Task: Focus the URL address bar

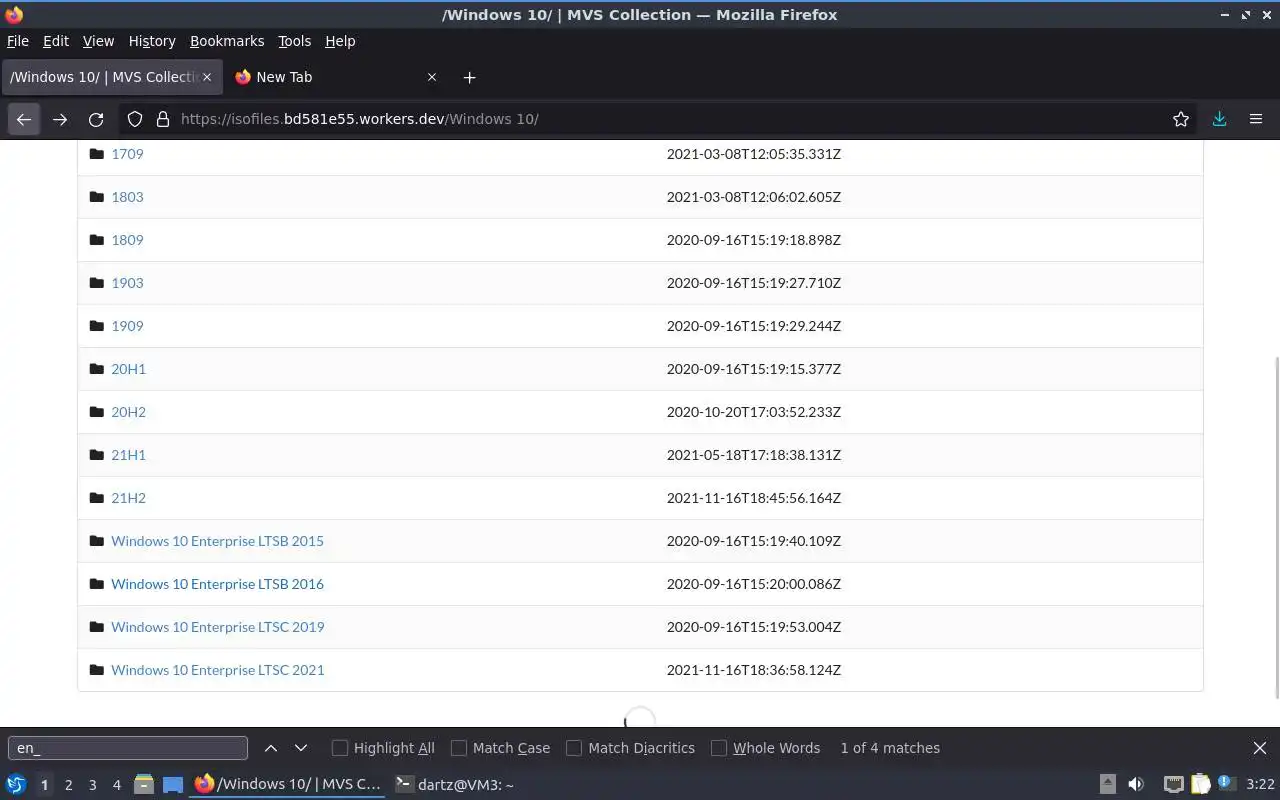Action: point(660,119)
